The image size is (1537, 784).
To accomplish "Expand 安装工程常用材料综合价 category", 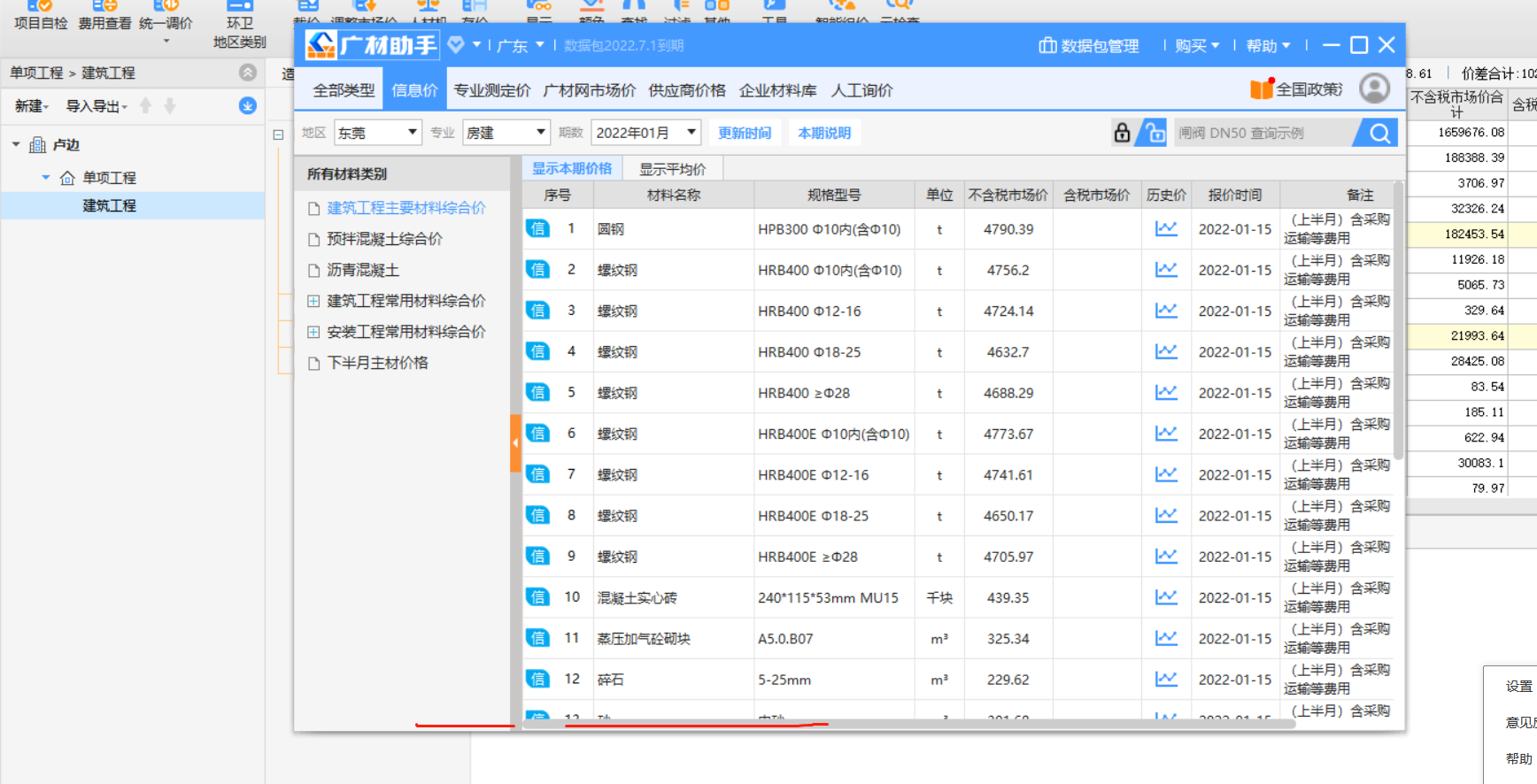I will (313, 332).
